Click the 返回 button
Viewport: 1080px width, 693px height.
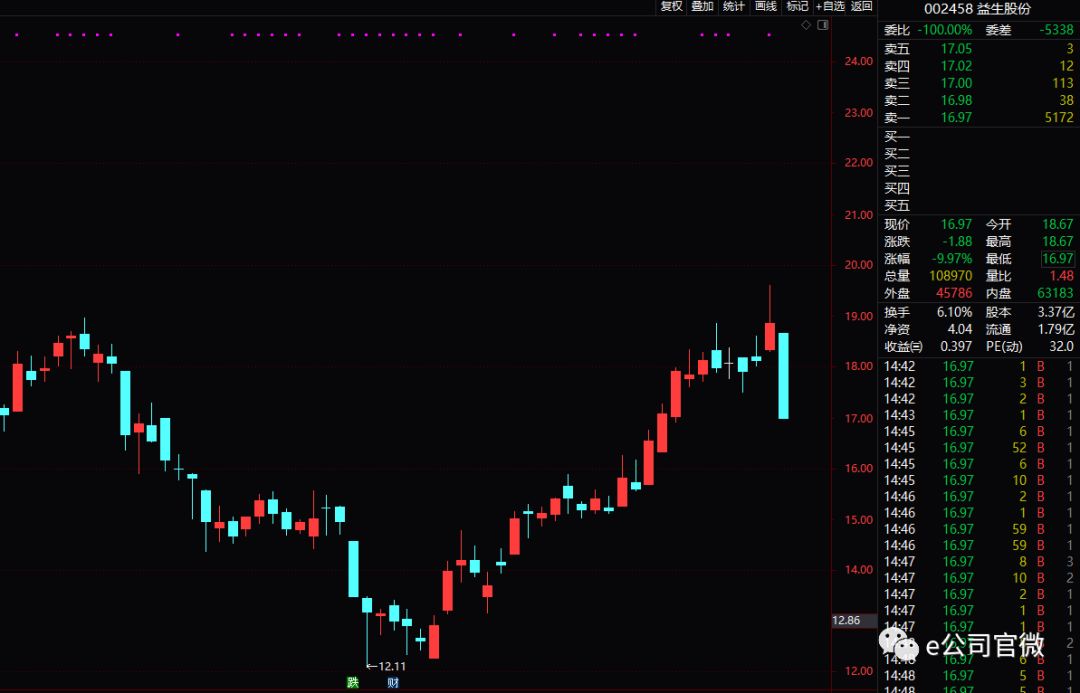(862, 6)
